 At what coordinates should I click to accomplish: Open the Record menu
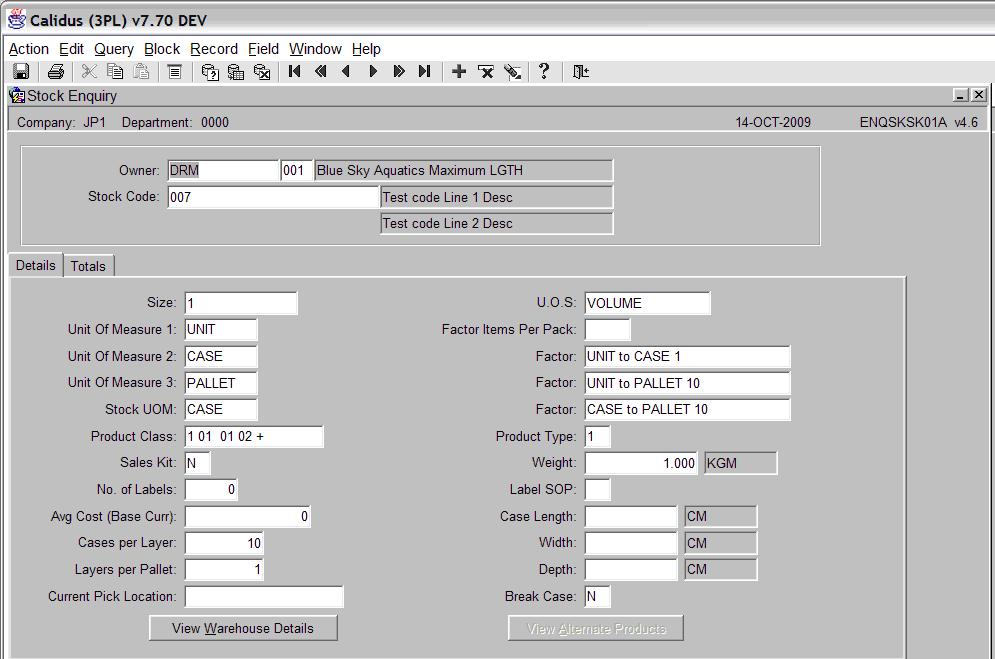[214, 49]
